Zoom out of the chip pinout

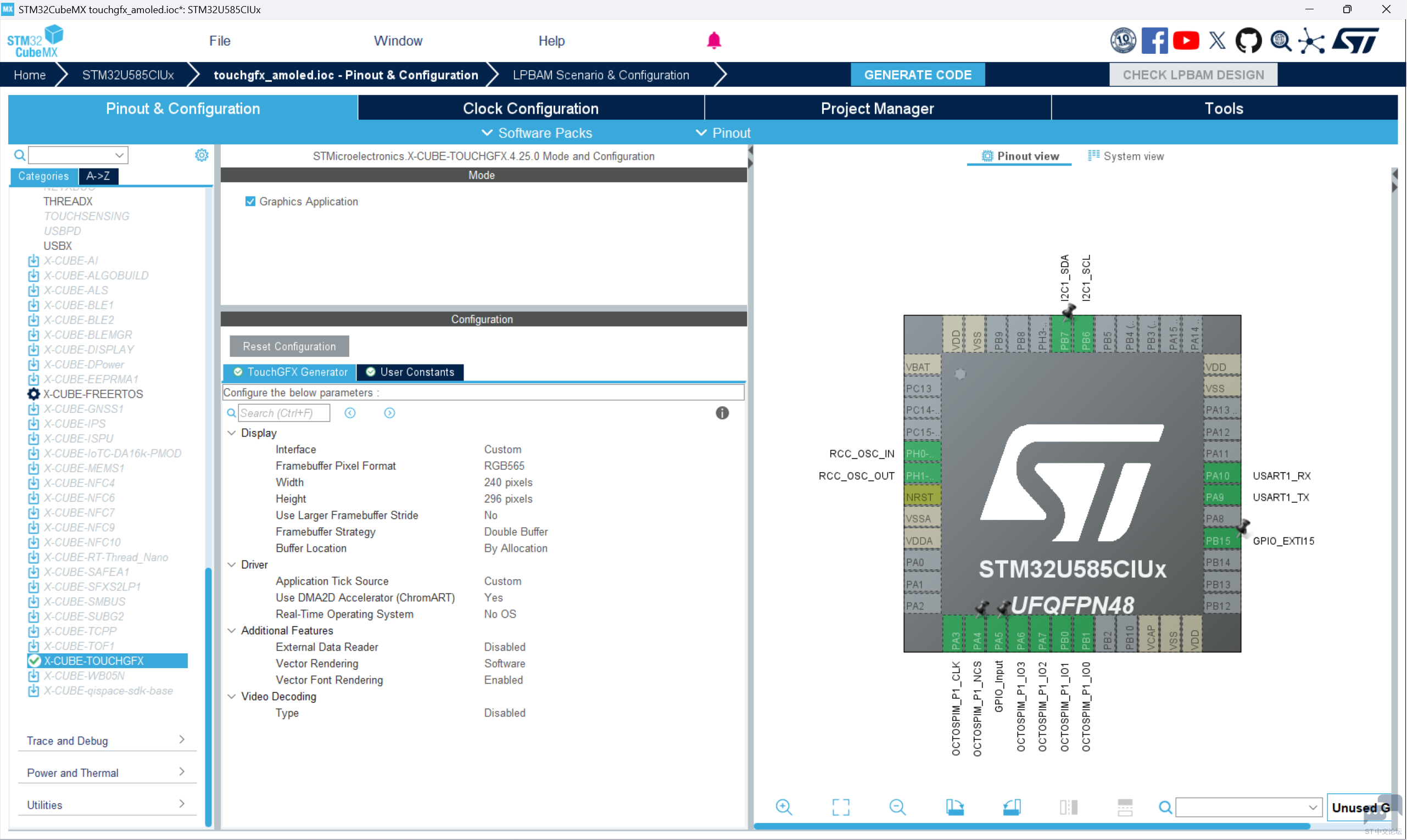pyautogui.click(x=897, y=807)
